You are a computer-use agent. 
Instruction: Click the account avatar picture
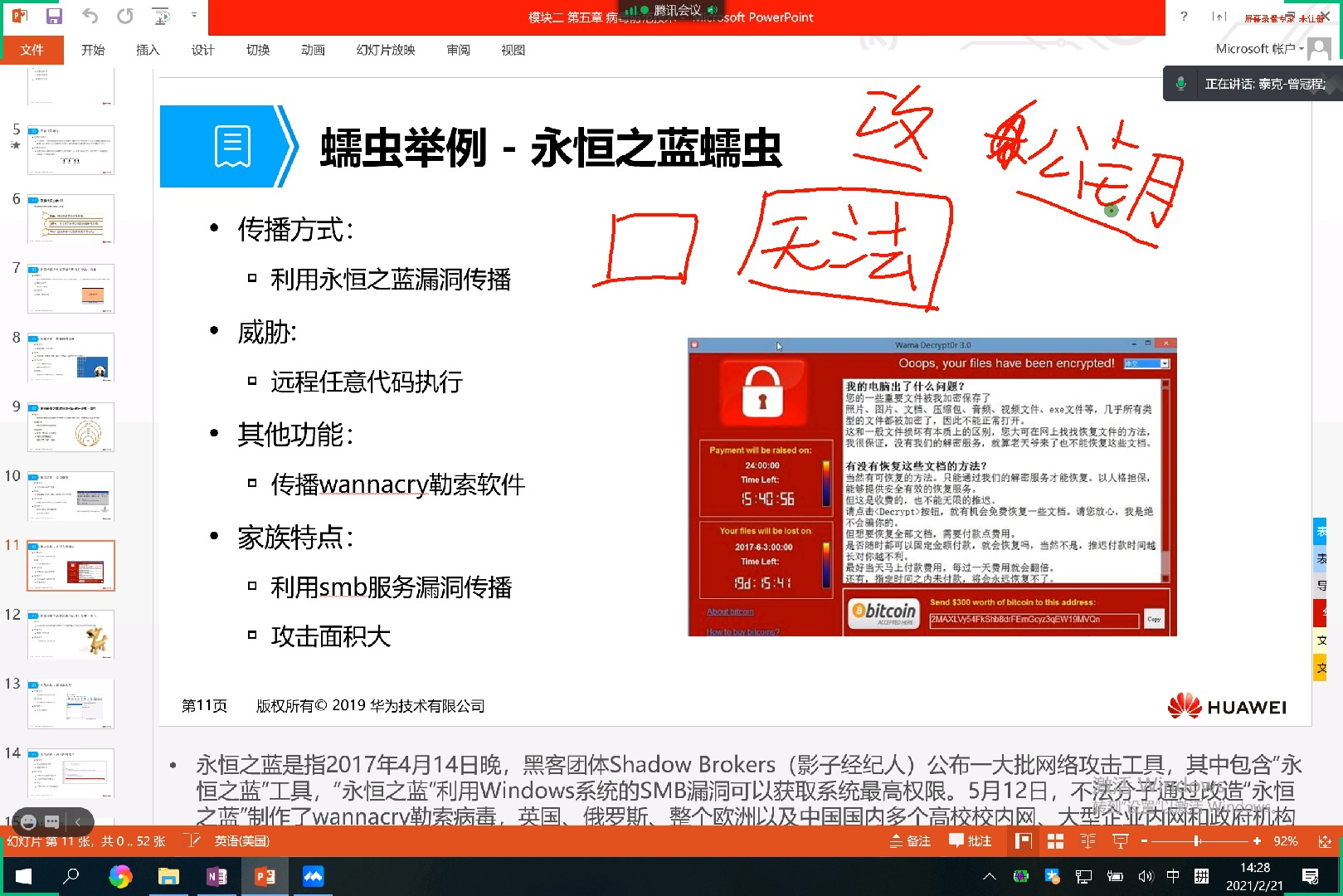[1319, 49]
